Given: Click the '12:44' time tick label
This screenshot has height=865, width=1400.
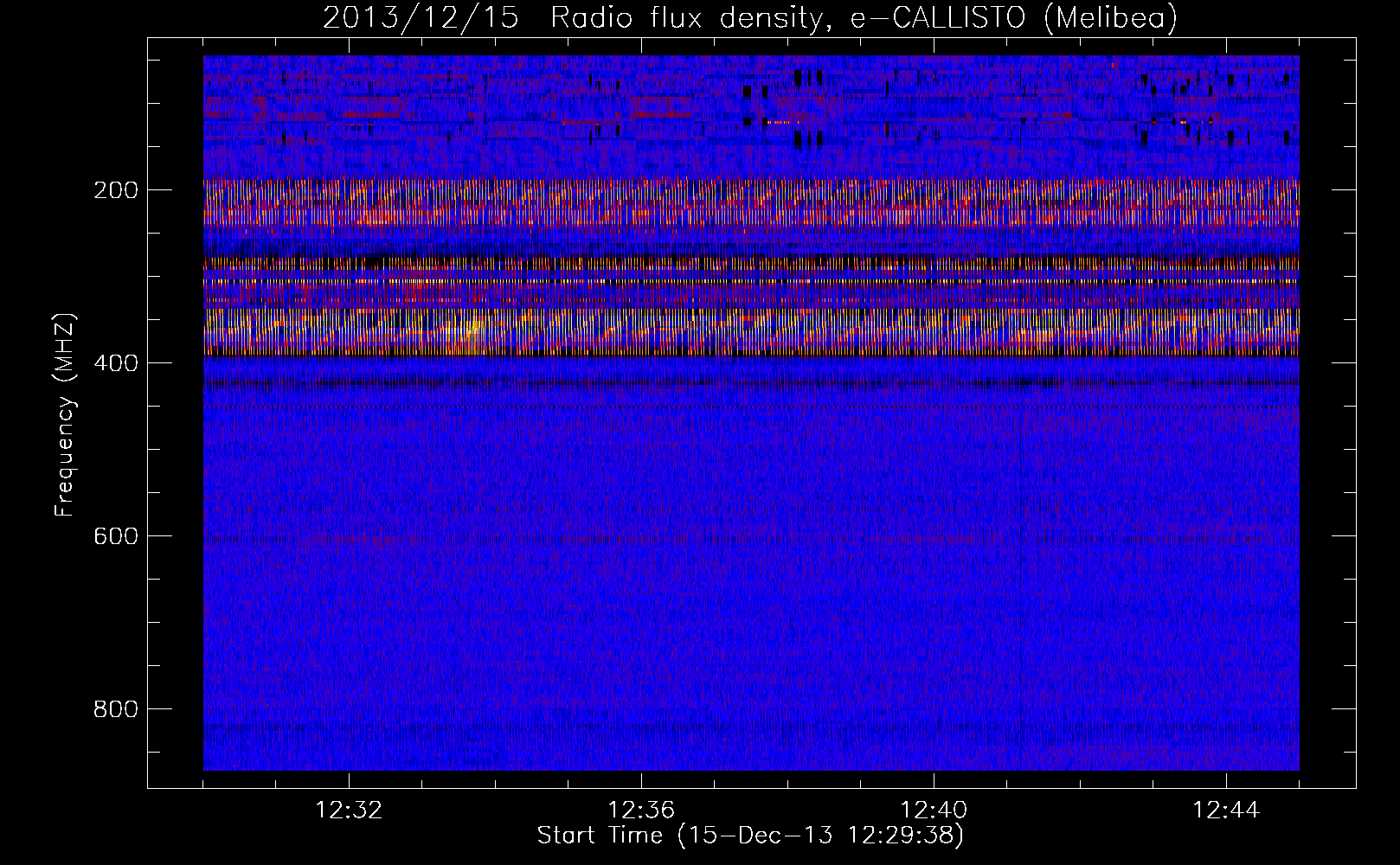Looking at the screenshot, I should pyautogui.click(x=1226, y=811).
